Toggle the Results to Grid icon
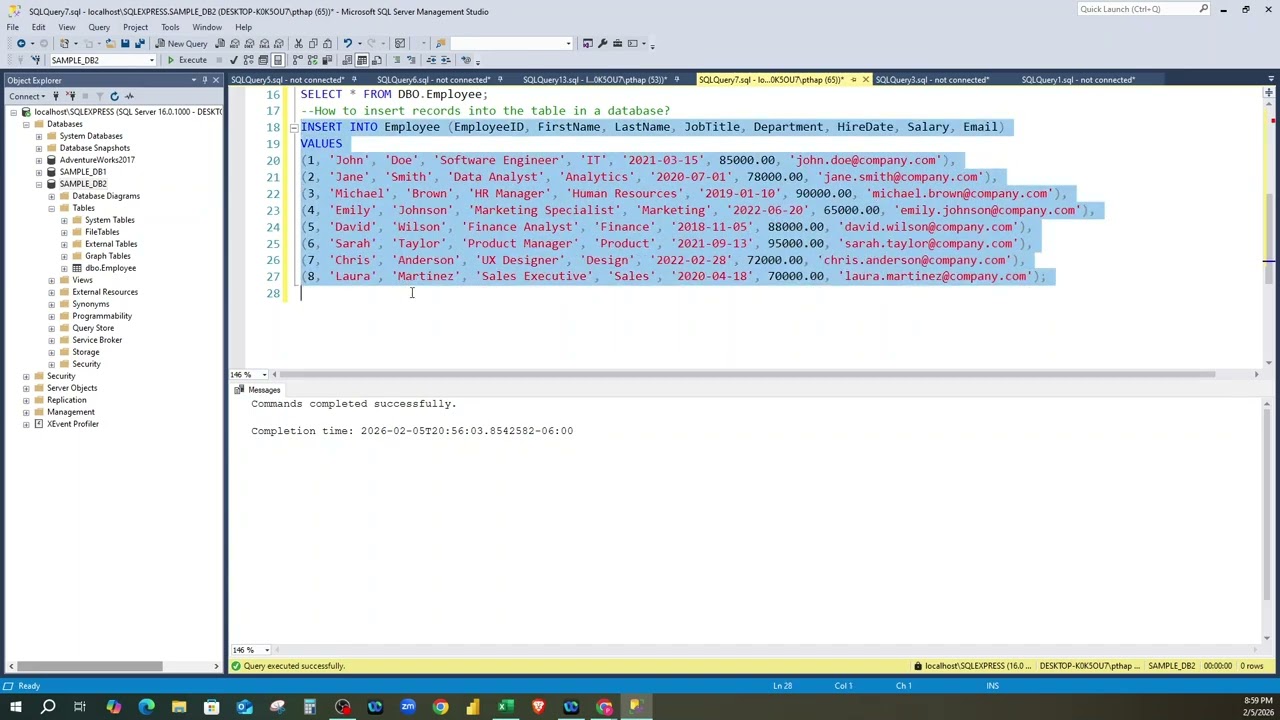The height and width of the screenshot is (720, 1280). [x=362, y=60]
